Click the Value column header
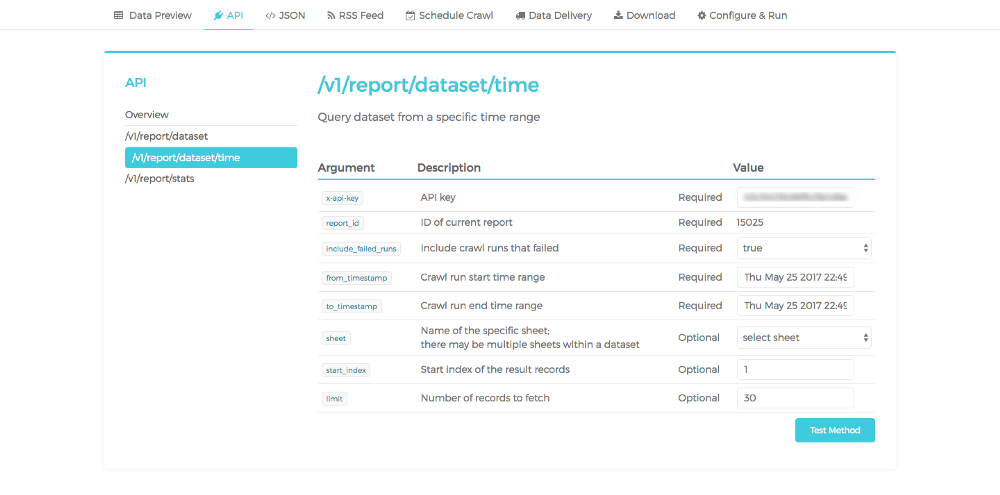 pyautogui.click(x=748, y=168)
